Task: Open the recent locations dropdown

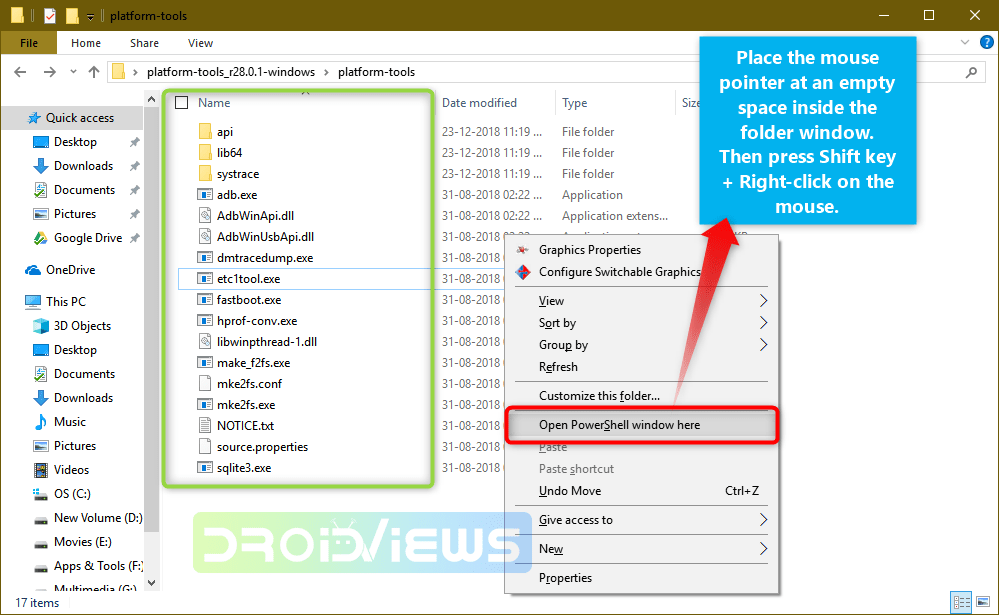Action: [x=73, y=72]
